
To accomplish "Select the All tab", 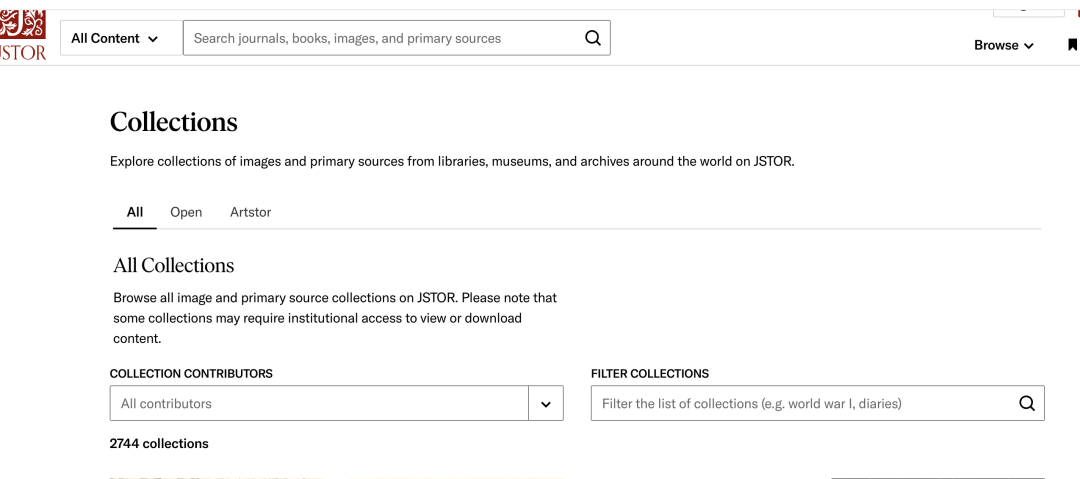I will [135, 212].
